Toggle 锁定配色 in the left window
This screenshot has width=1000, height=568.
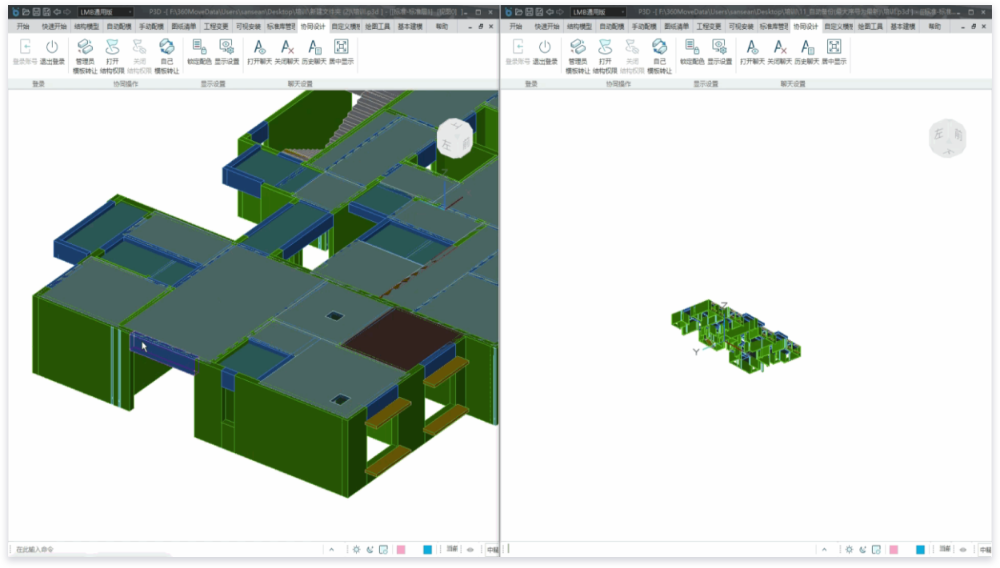coord(198,48)
